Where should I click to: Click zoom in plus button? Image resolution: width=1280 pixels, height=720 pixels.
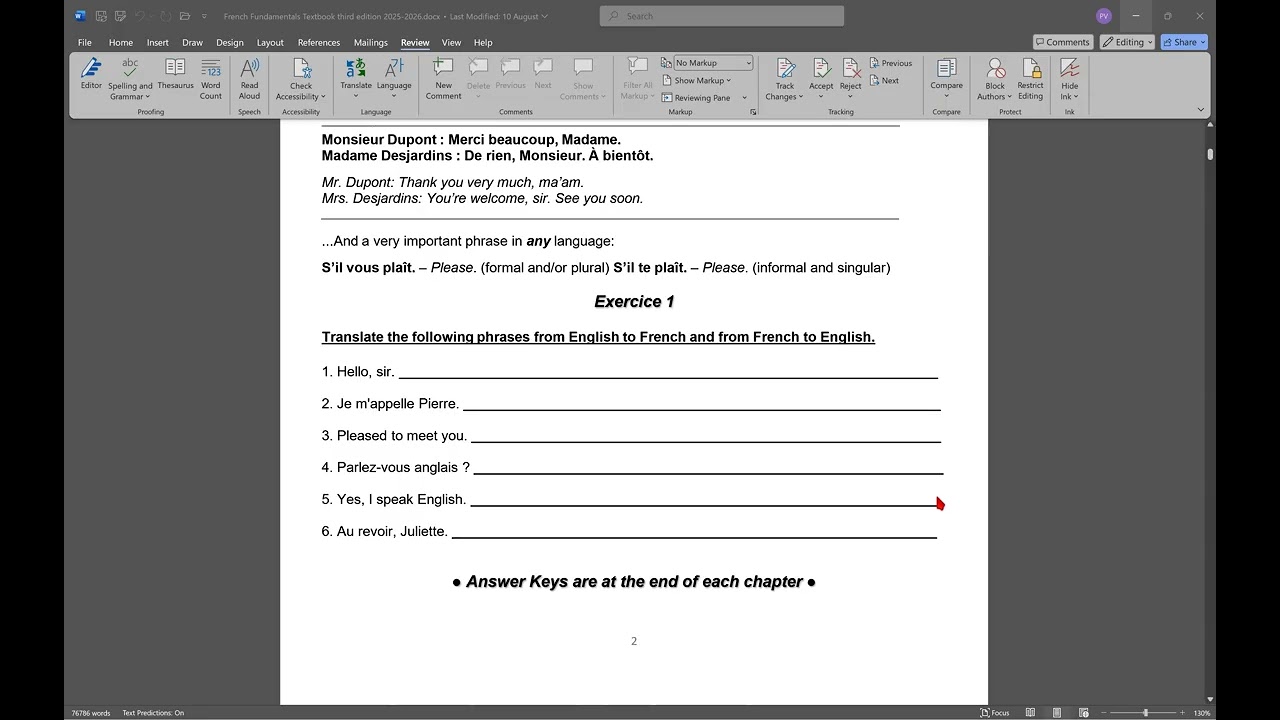coord(1184,713)
